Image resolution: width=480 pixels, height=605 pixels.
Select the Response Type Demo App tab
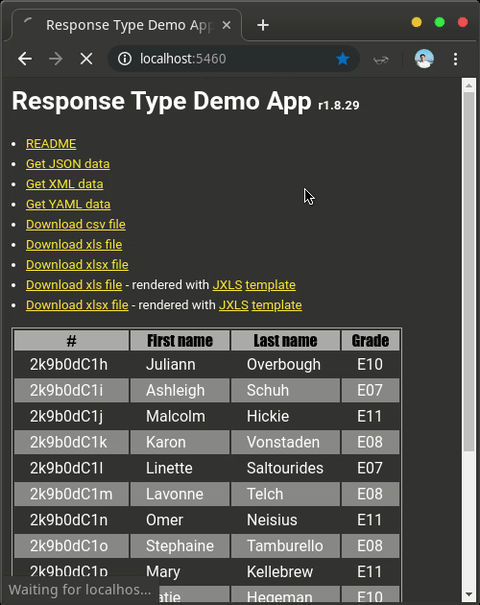[x=127, y=25]
